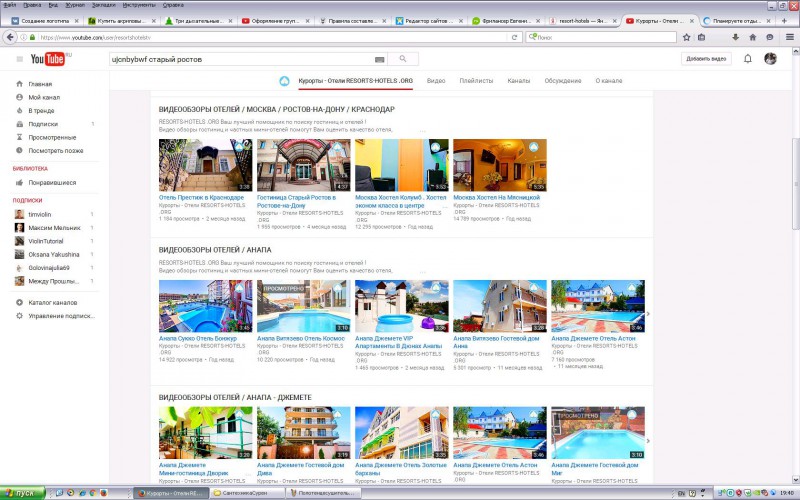Viewport: 800px width, 500px height.
Task: Open the 'Журнал' browser menu
Action: click(75, 5)
